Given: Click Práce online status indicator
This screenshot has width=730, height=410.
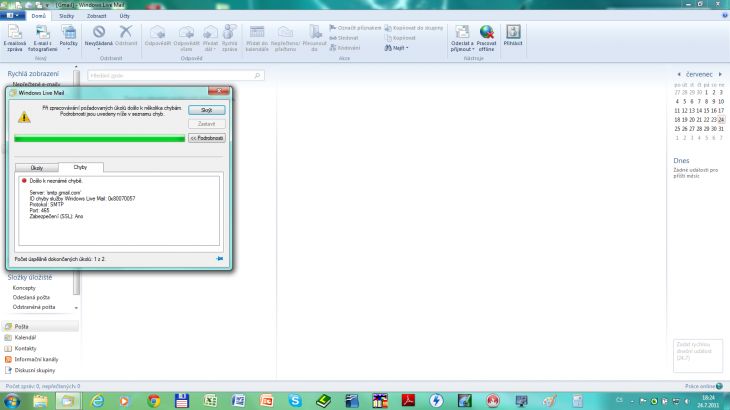Looking at the screenshot, I should [x=703, y=386].
